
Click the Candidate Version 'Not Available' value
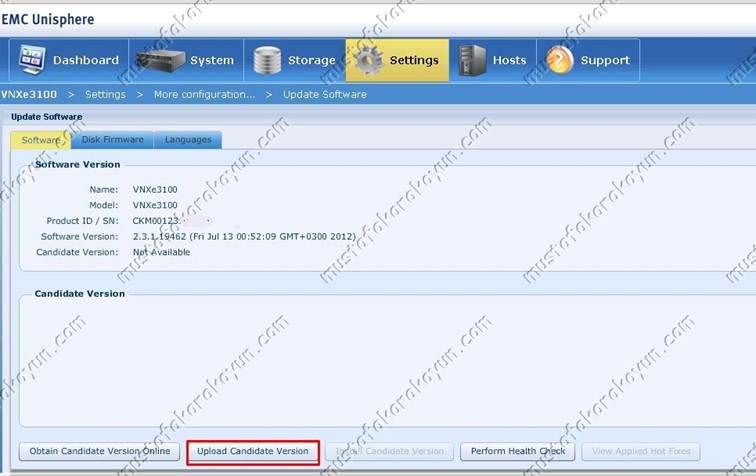click(162, 252)
